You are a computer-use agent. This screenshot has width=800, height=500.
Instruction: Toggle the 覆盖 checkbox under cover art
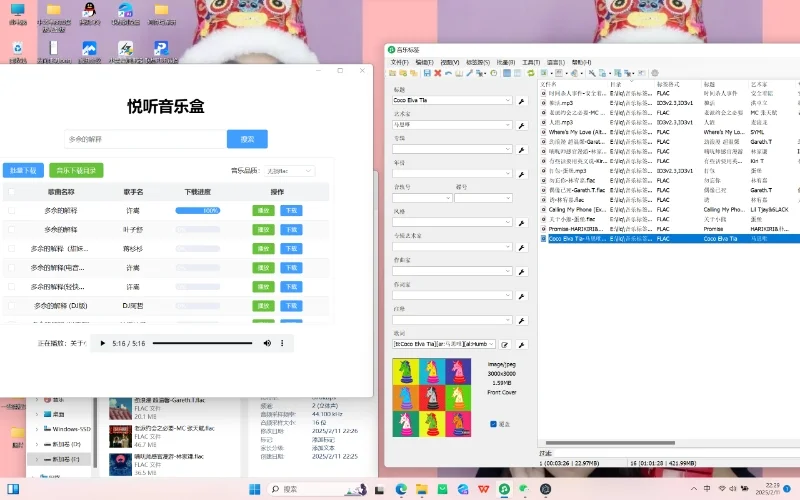pos(493,424)
